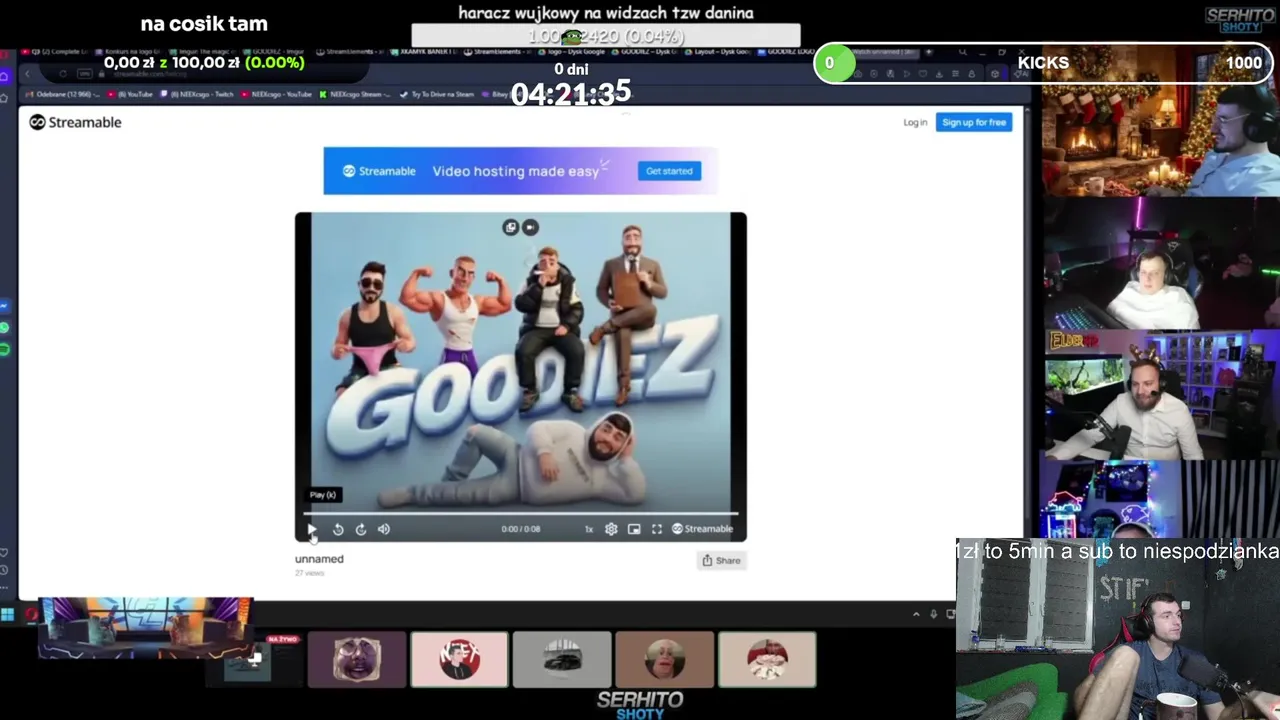Show hidden system tray icons chevron
The height and width of the screenshot is (720, 1280).
tap(916, 614)
